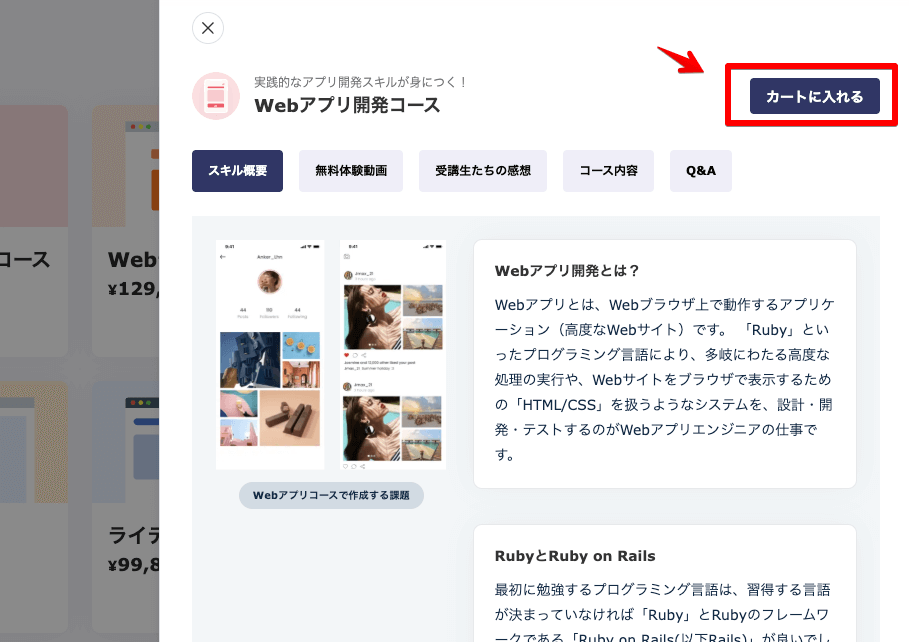Show the コース内容 tab
Screen dimensions: 909x642
click(x=608, y=171)
